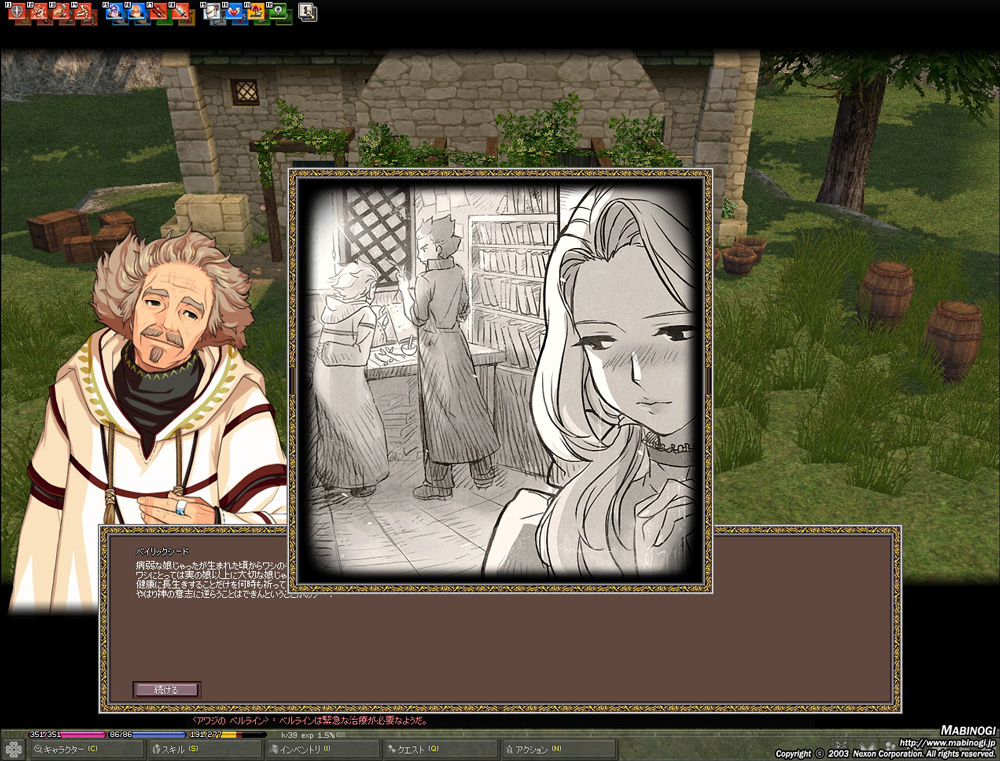The width and height of the screenshot is (1000, 761).
Task: Activate the F2 skill hotkey icon
Action: tap(39, 11)
